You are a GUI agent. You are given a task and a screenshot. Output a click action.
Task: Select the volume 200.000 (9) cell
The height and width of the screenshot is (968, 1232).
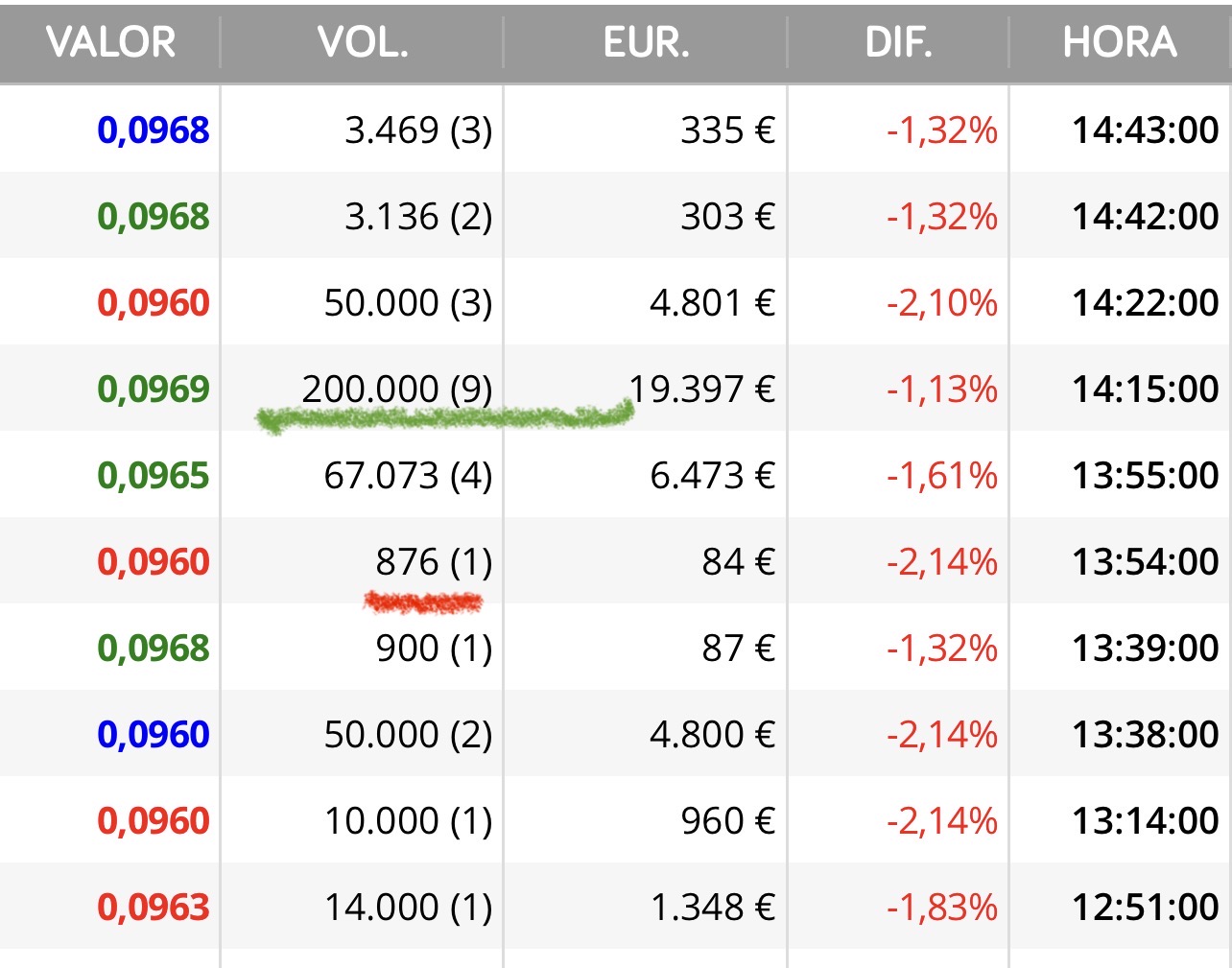click(x=397, y=389)
